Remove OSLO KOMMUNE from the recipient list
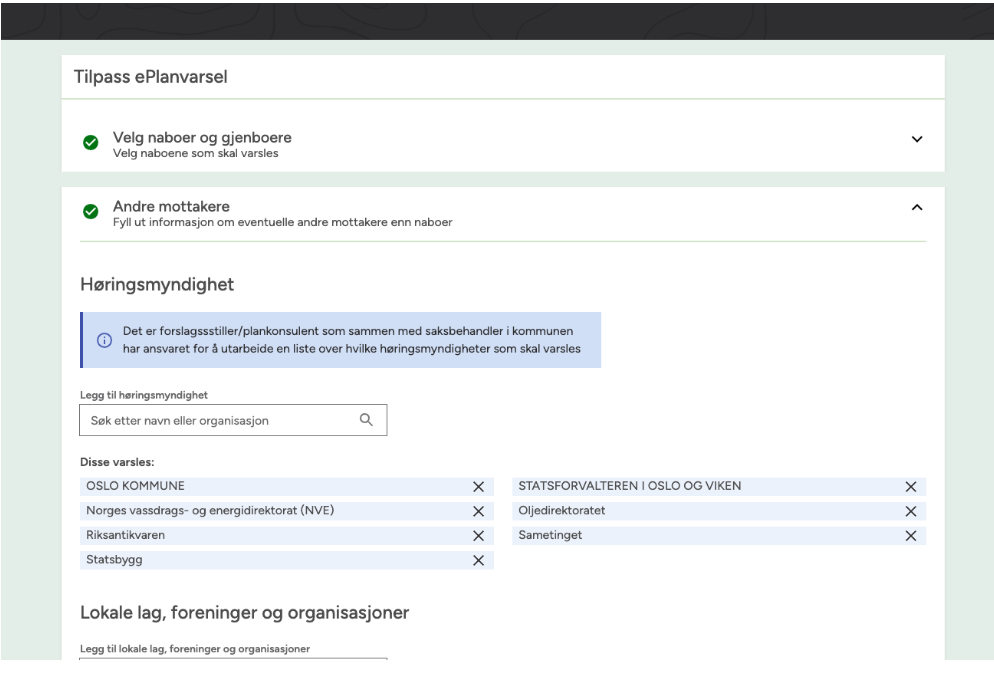The image size is (994, 675). point(478,487)
